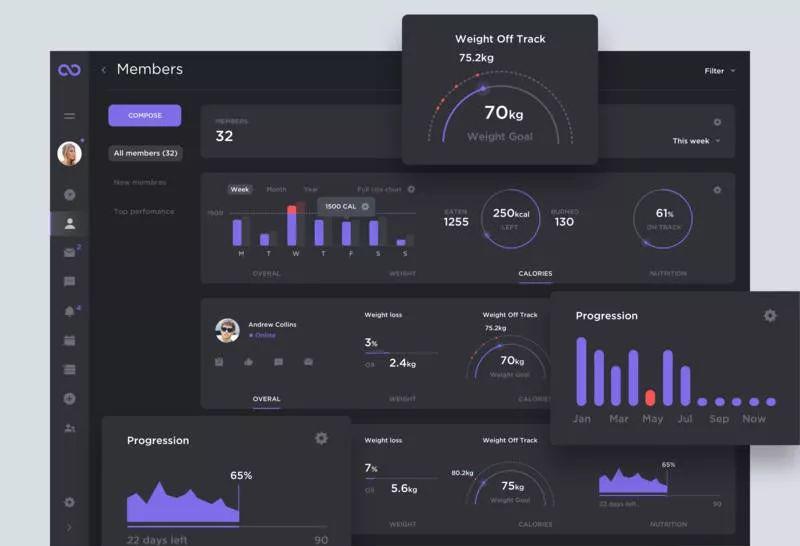Click the gear beside Full size chart
Viewport: 800px width, 546px height.
point(411,189)
